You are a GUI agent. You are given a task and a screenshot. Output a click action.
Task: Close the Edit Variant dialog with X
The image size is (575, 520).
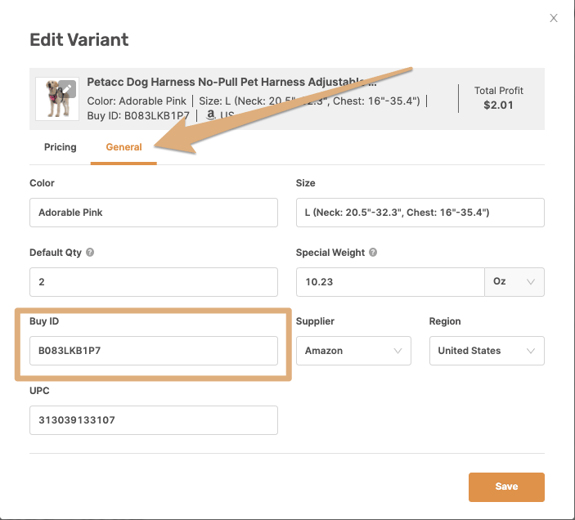coord(553,18)
